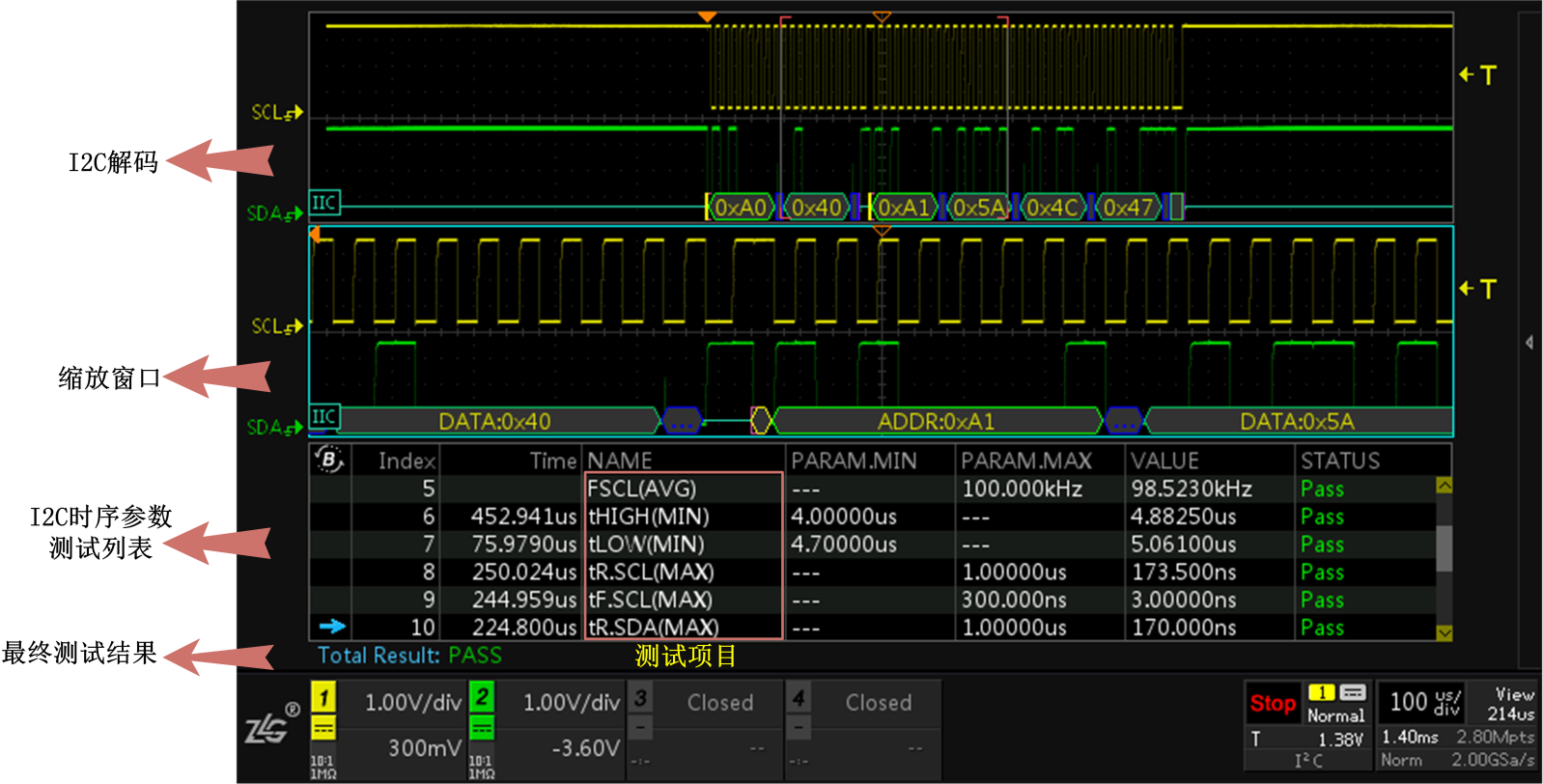Adjust channel 2 scale 1.00V/div

[x=572, y=703]
